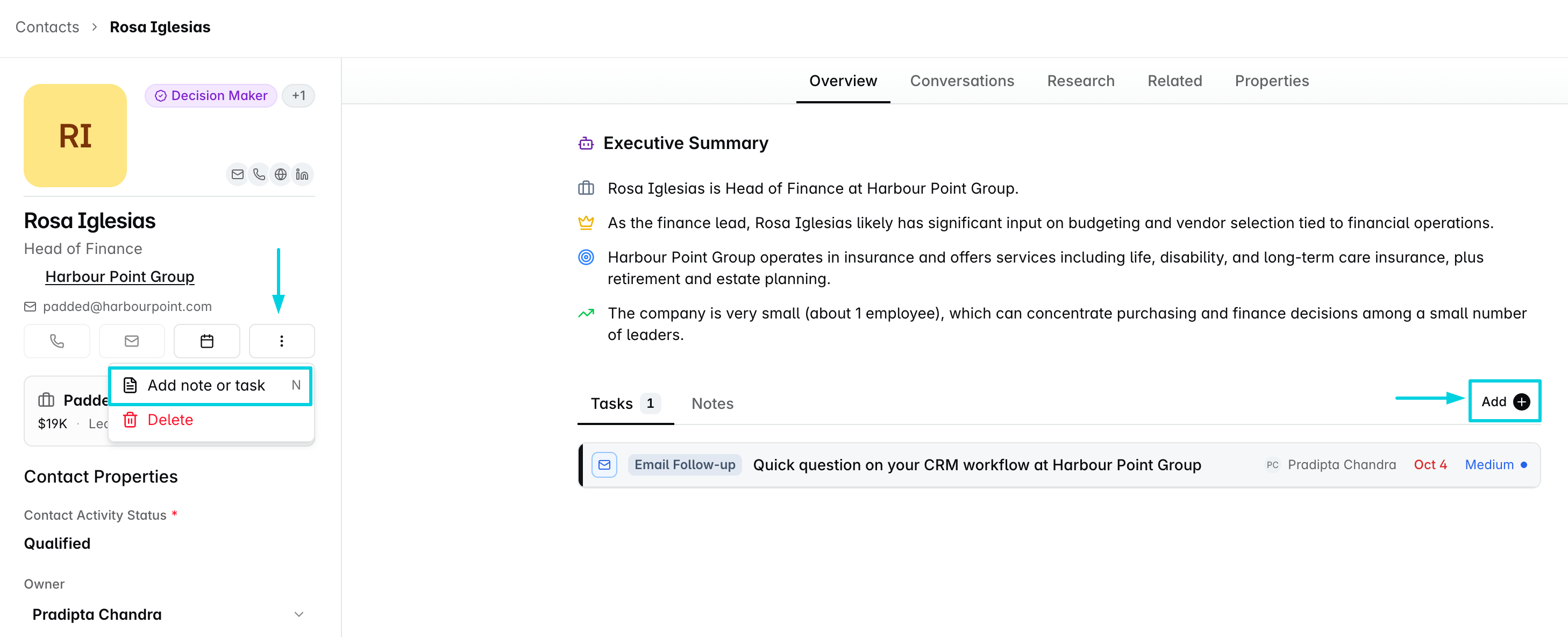Open the Email Follow-up task row

pos(1059,465)
